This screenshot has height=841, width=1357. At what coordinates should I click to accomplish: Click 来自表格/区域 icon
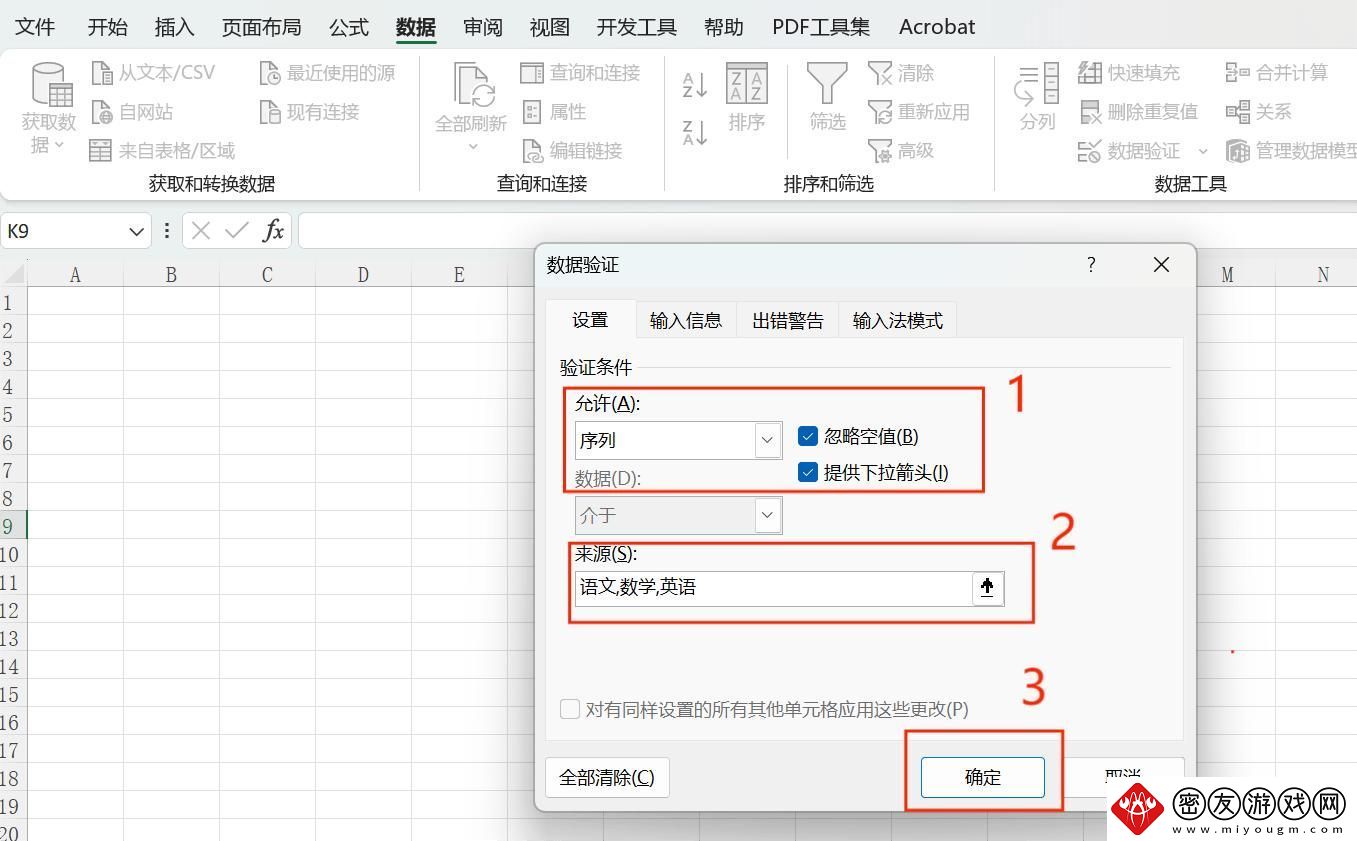[100, 151]
